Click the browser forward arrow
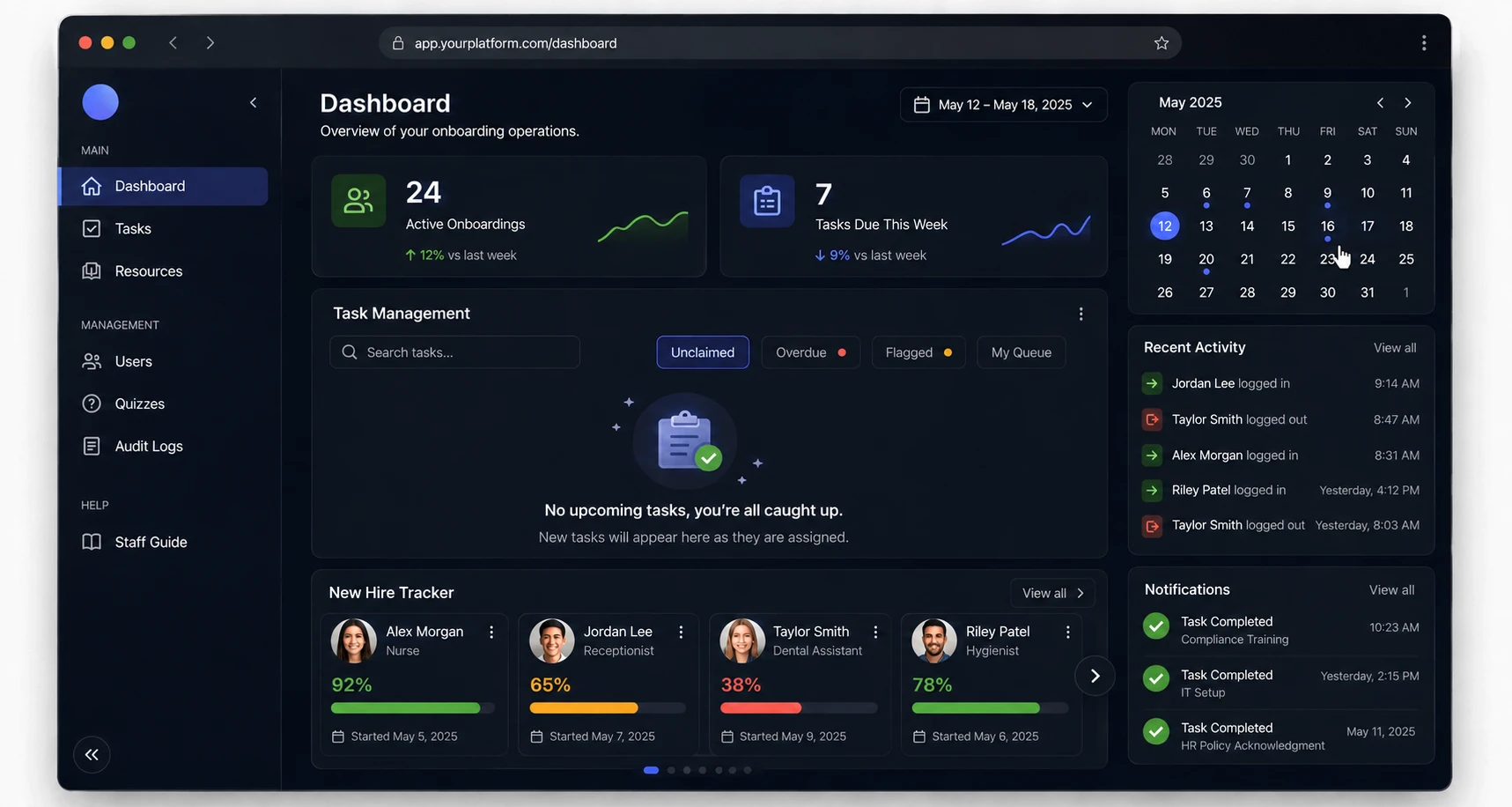Viewport: 1512px width, 807px height. [210, 42]
